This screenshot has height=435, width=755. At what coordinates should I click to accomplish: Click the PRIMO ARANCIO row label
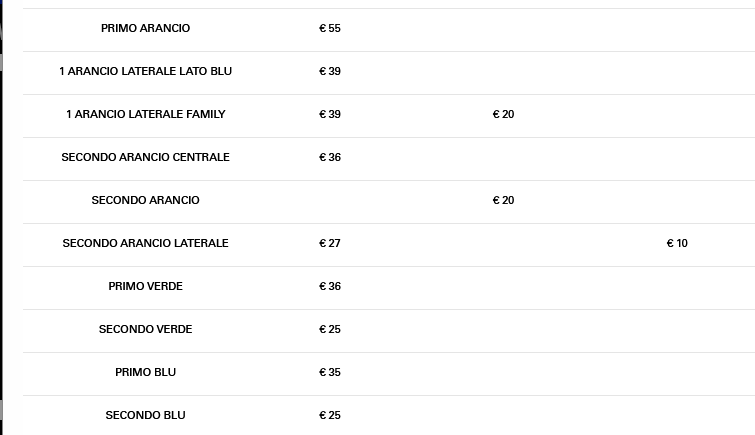click(x=145, y=28)
